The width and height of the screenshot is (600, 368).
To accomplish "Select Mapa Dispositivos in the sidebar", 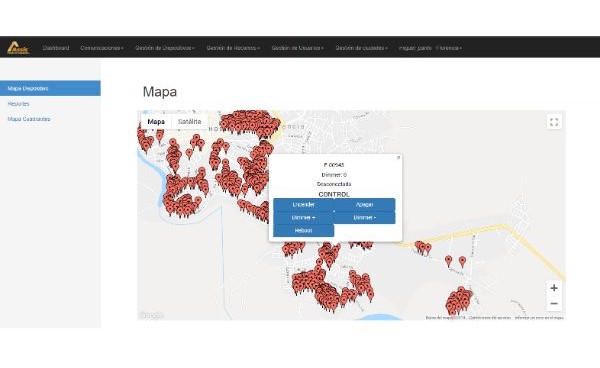I will 50,88.
